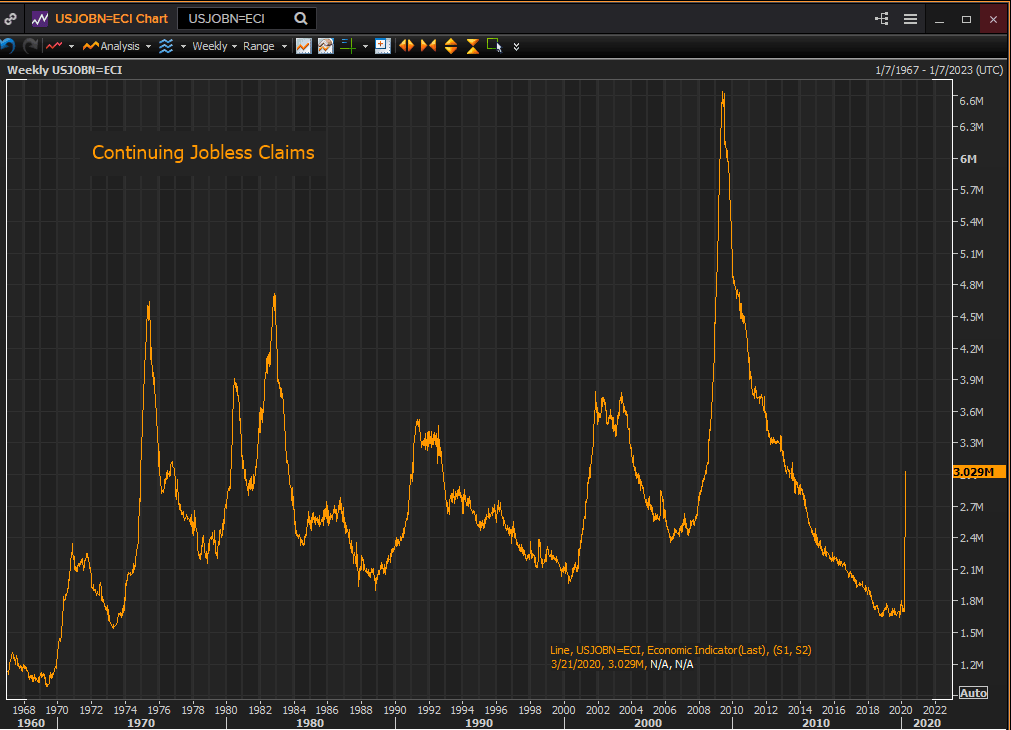Click the greyed redo arrow icon

point(30,46)
